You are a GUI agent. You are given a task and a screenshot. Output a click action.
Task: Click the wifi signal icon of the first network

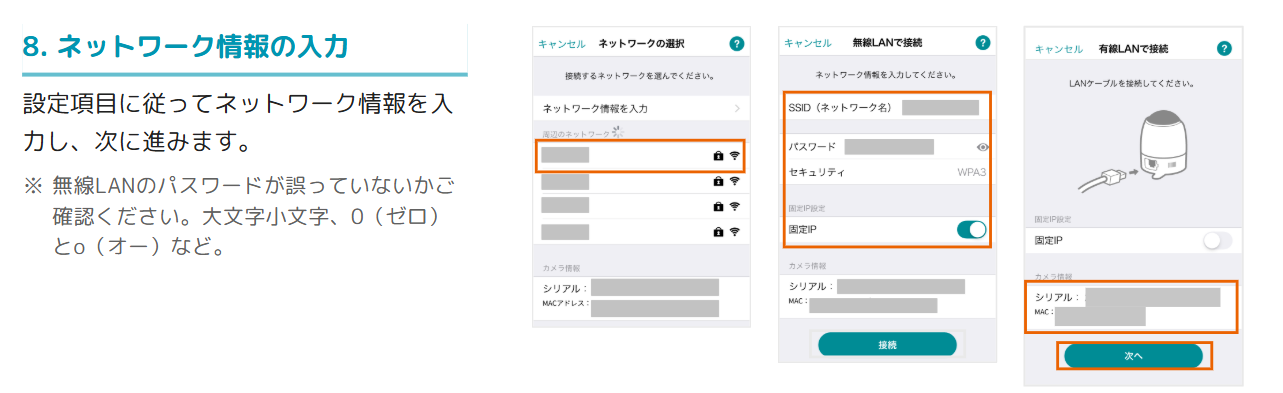pos(734,157)
